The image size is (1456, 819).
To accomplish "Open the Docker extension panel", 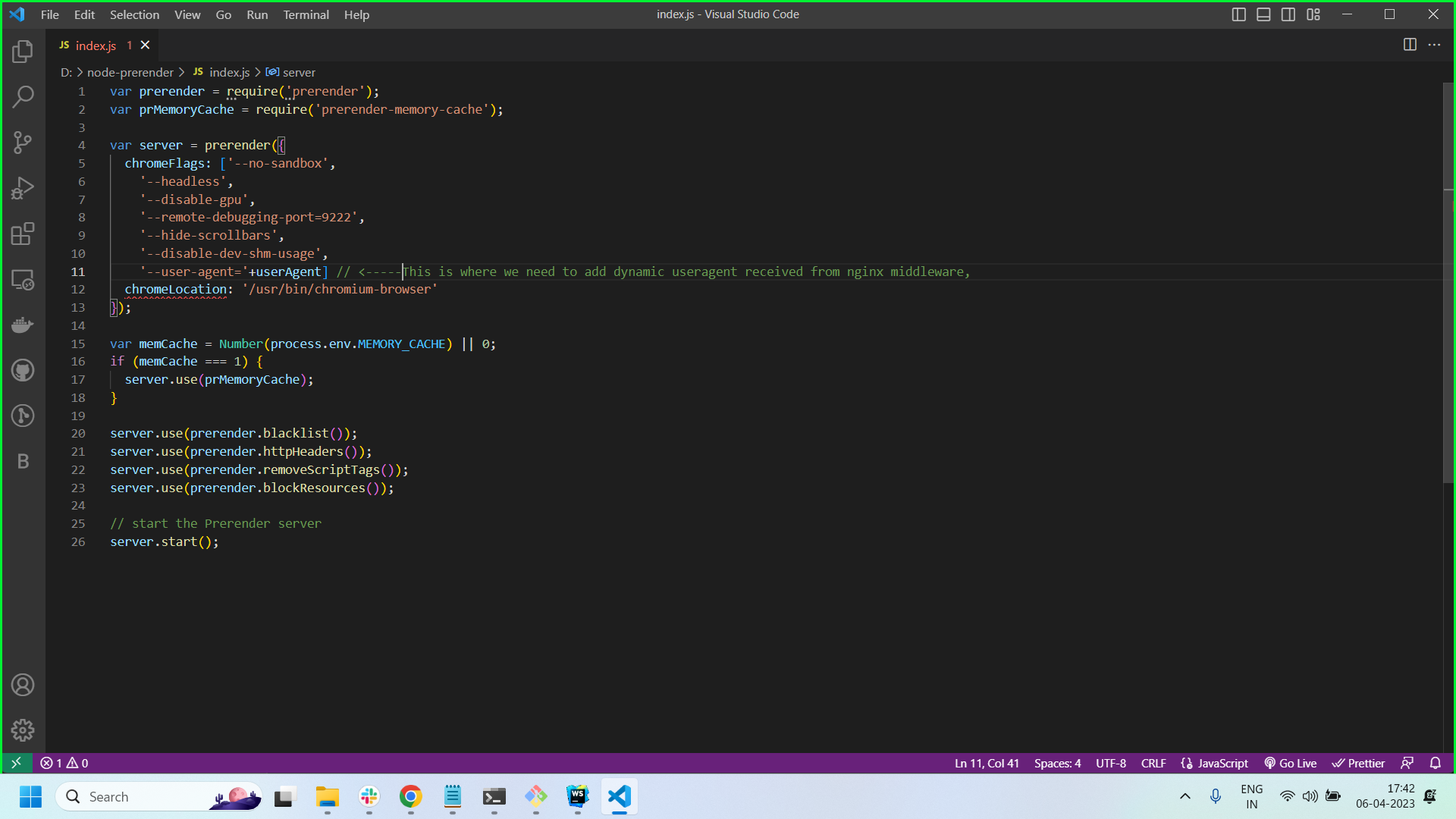I will (x=23, y=325).
